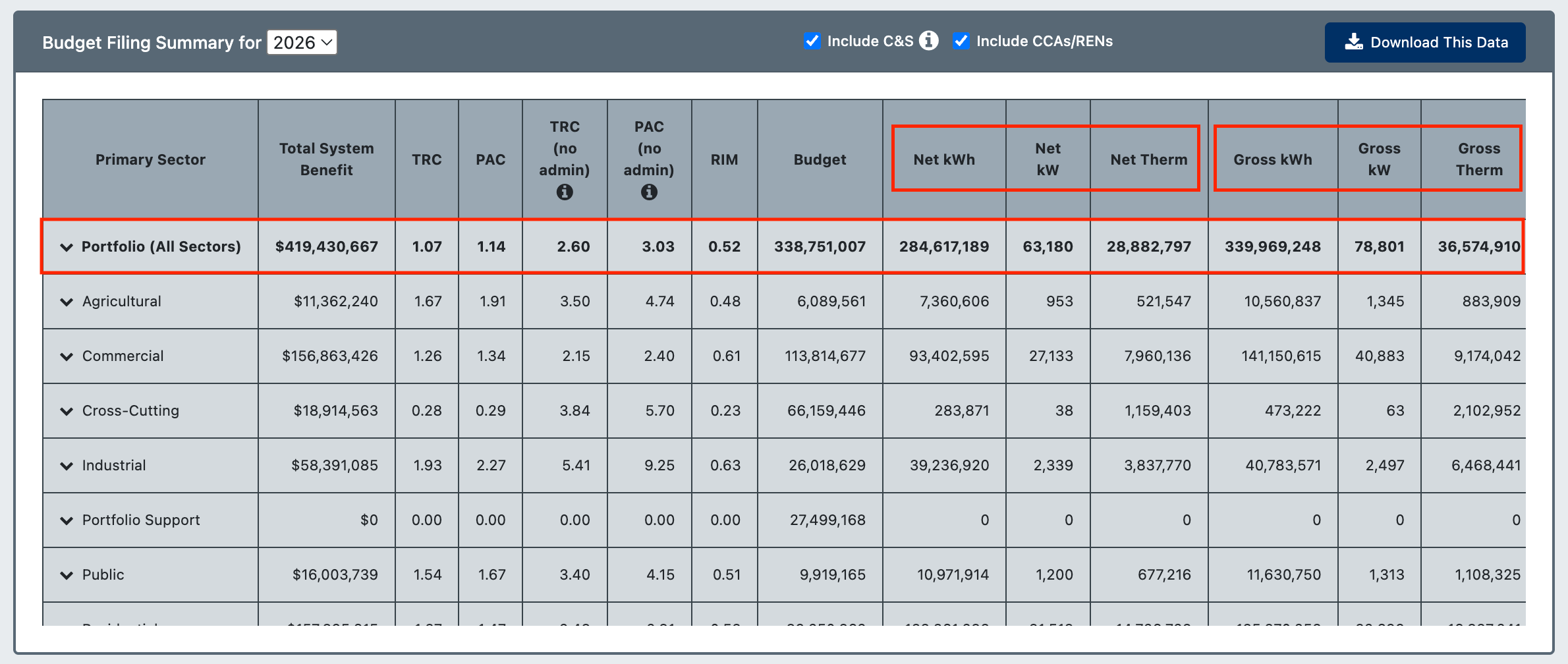Click the Industrial net kWh 39,236,920 cell

(x=944, y=465)
